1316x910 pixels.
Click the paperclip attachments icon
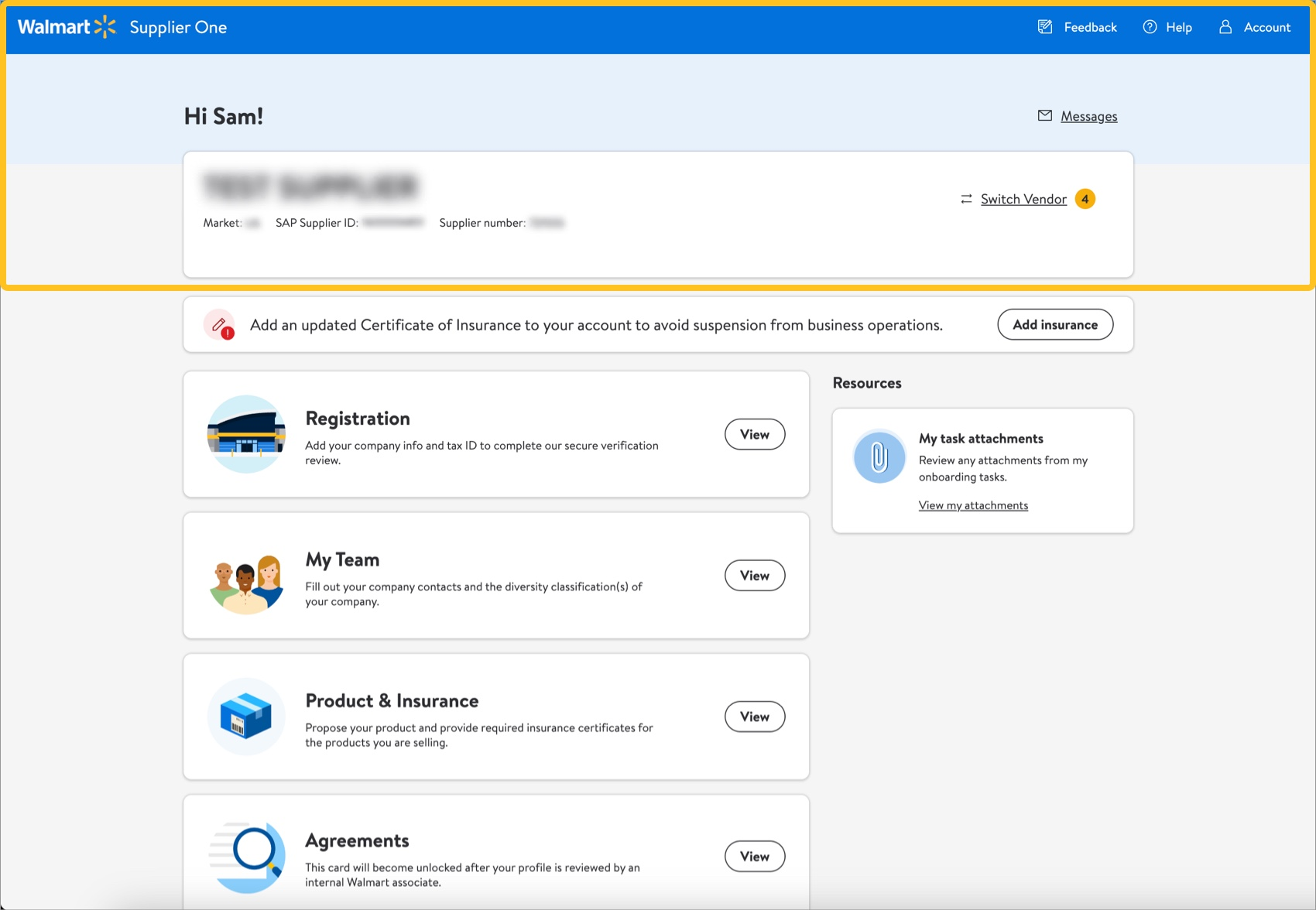click(x=879, y=457)
